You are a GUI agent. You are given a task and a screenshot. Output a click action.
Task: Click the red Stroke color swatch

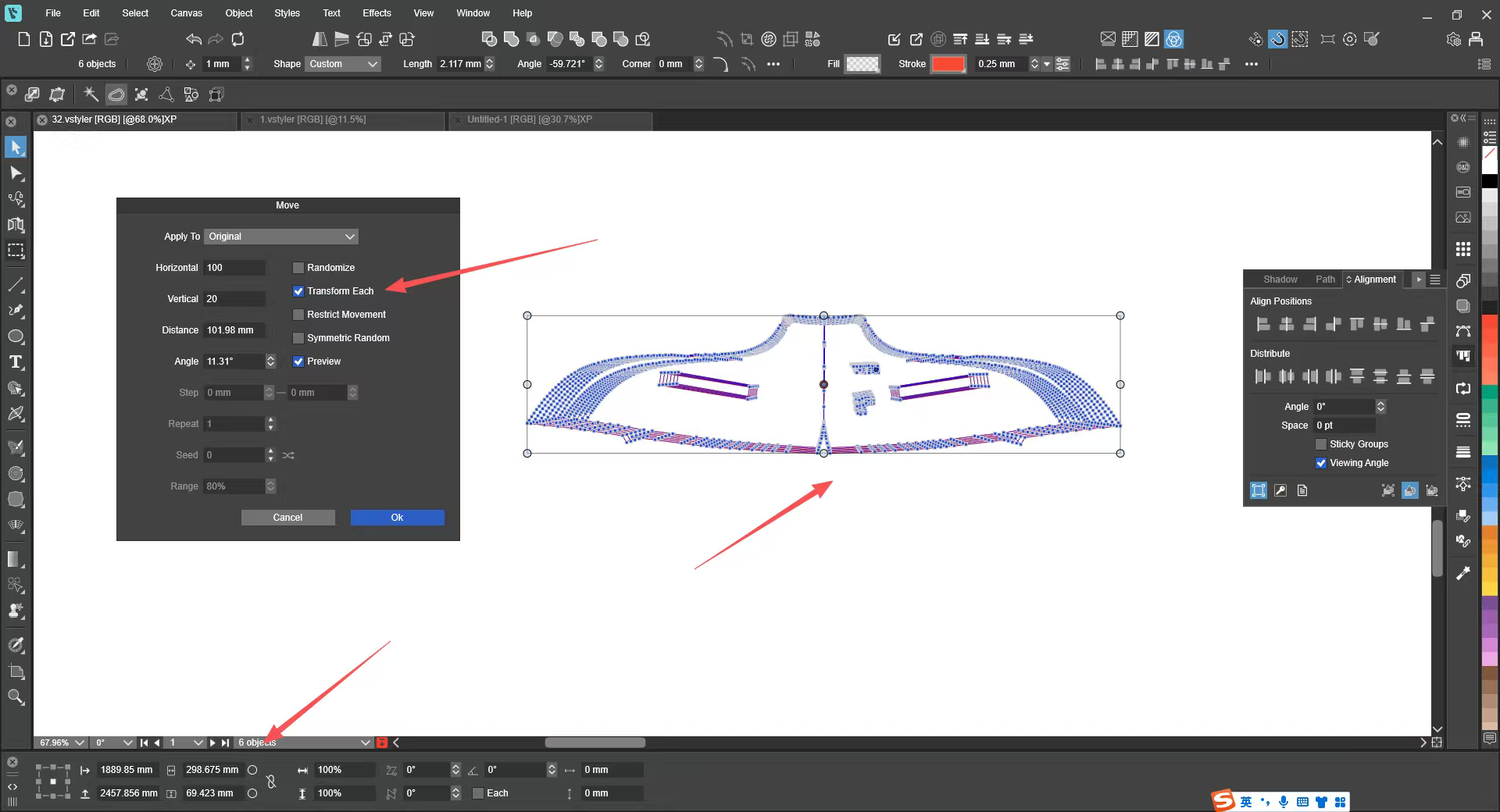pyautogui.click(x=948, y=64)
